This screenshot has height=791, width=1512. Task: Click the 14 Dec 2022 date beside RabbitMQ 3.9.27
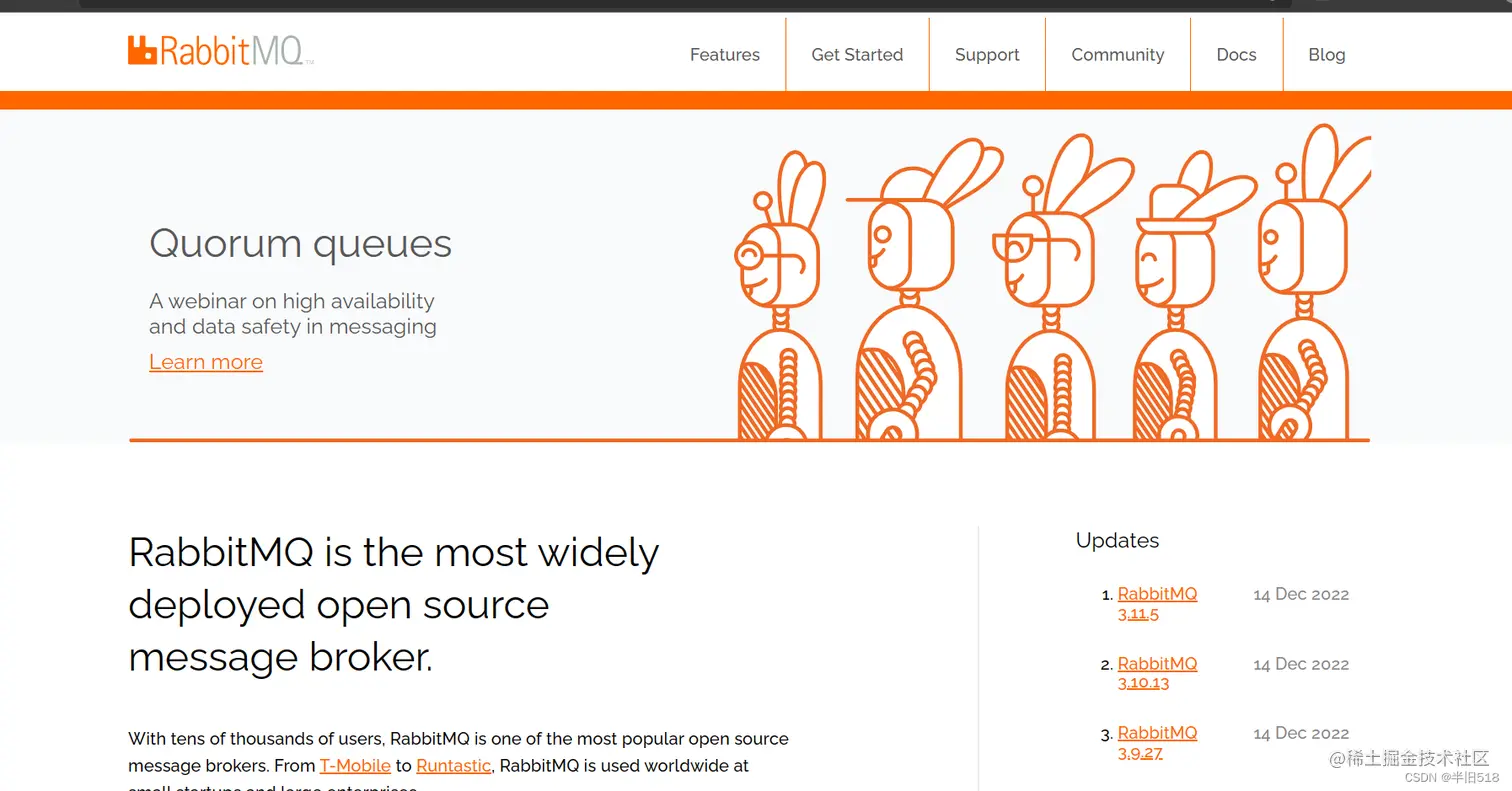point(1301,733)
